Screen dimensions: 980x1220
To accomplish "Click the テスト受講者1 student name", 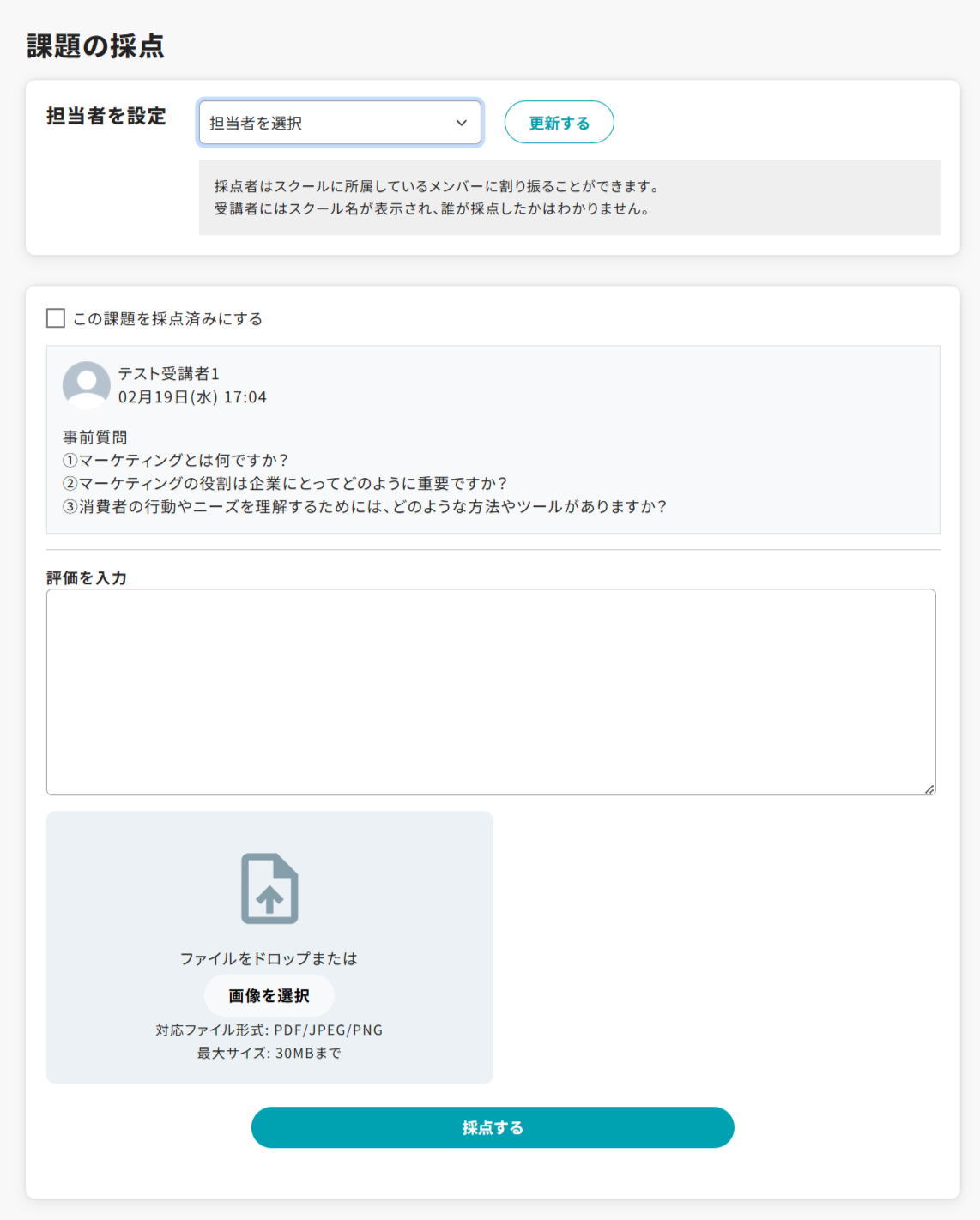I will pyautogui.click(x=169, y=373).
